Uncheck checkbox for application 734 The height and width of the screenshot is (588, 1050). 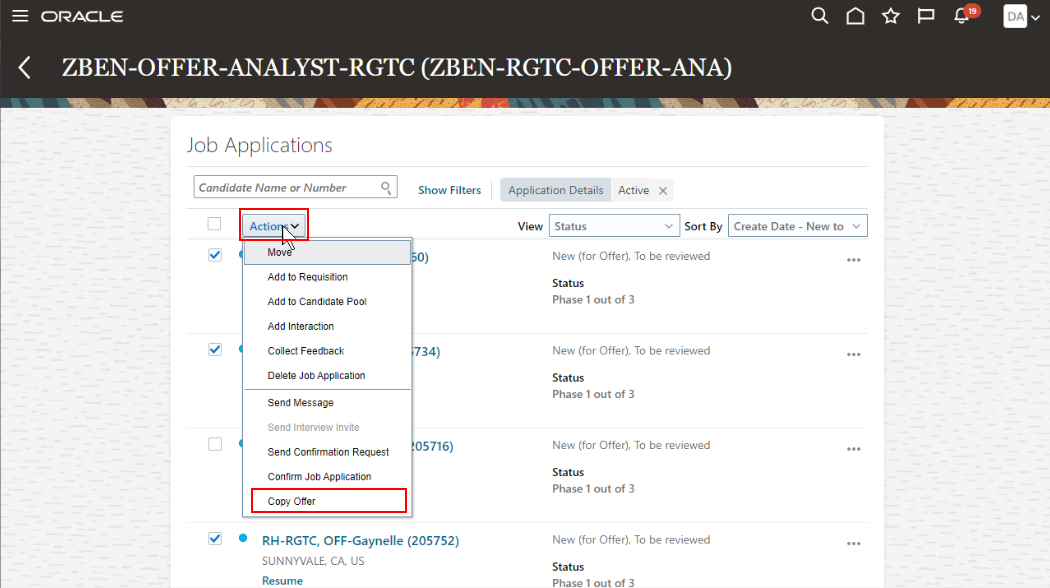click(x=215, y=350)
